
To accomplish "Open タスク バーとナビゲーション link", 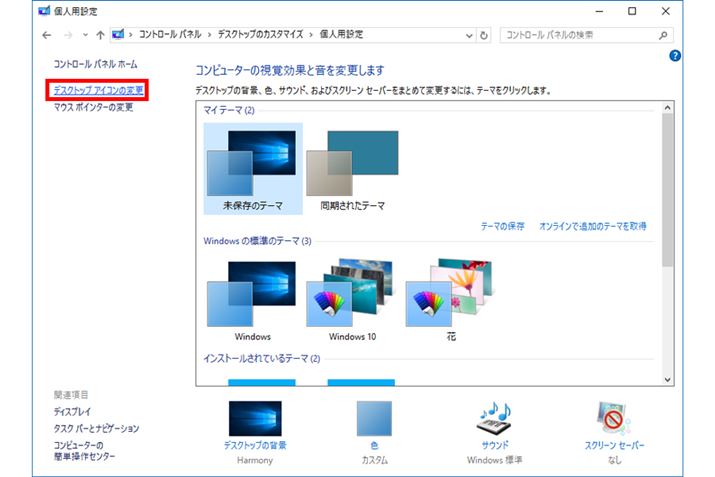I will pyautogui.click(x=96, y=429).
